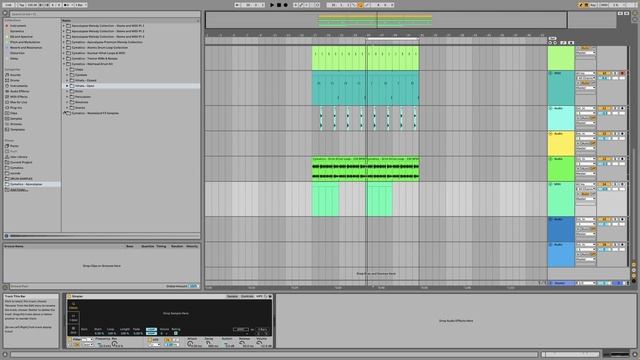
Task: Toggle Sampler LFO on/off
Action: click(x=150, y=339)
